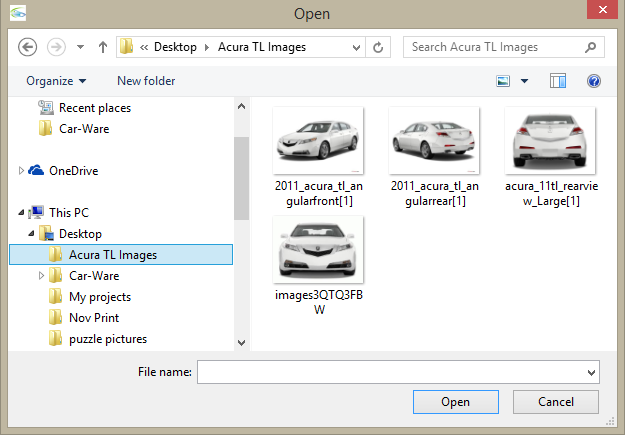Viewport: 625px width, 435px height.
Task: Select the Car-Ware folder under Desktop
Action: pyautogui.click(x=94, y=276)
